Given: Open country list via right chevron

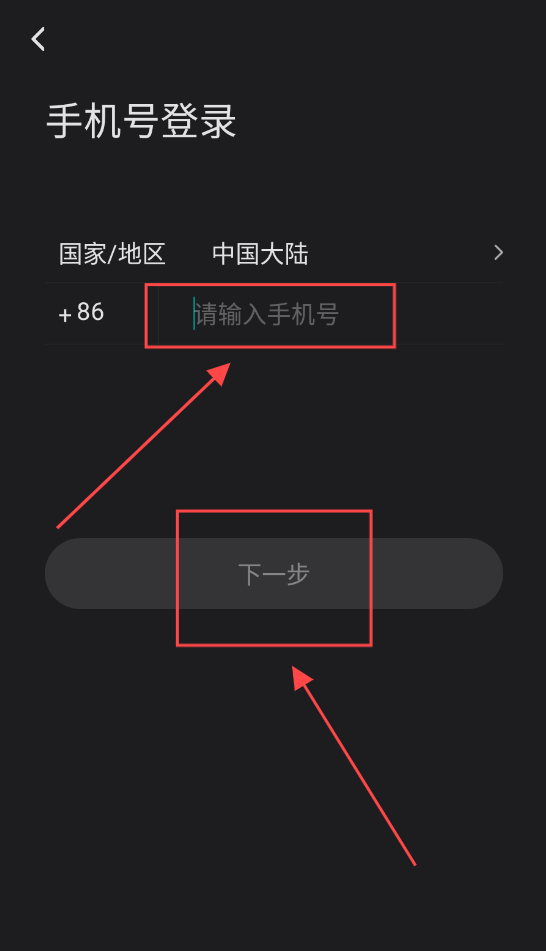Looking at the screenshot, I should [498, 252].
